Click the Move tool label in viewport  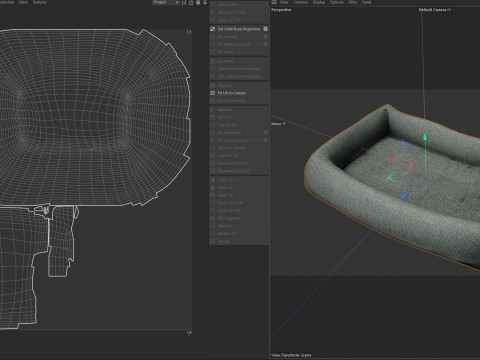tap(278, 124)
